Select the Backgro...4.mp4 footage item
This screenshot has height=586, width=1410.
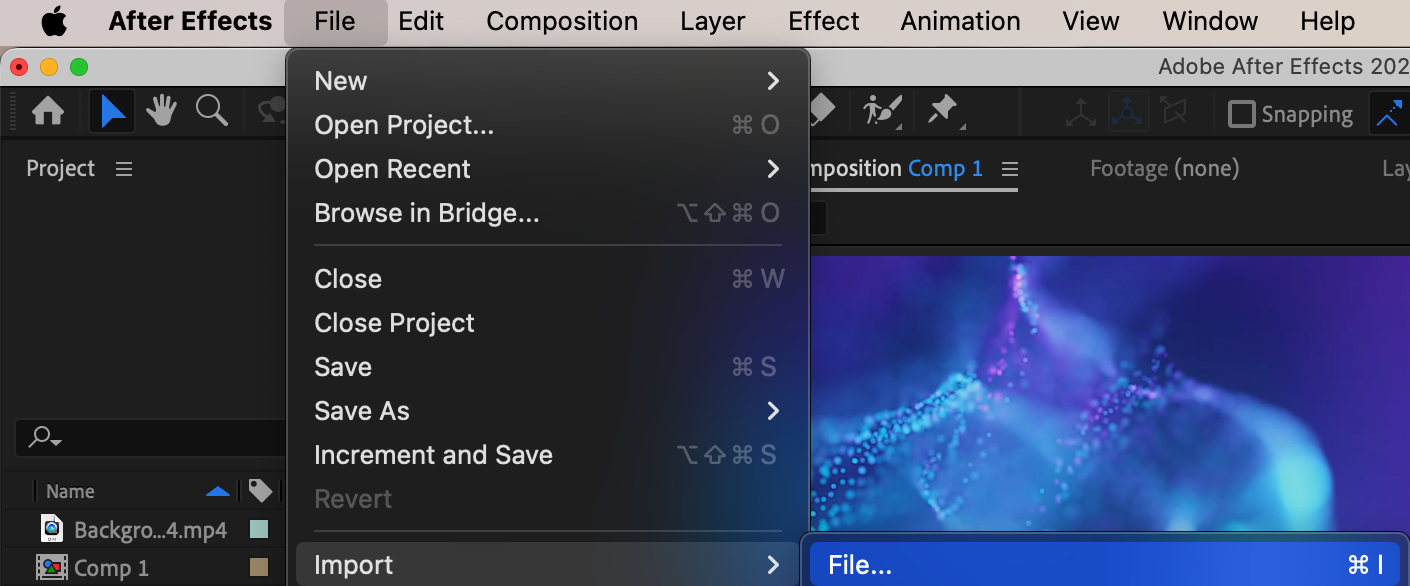pos(150,530)
